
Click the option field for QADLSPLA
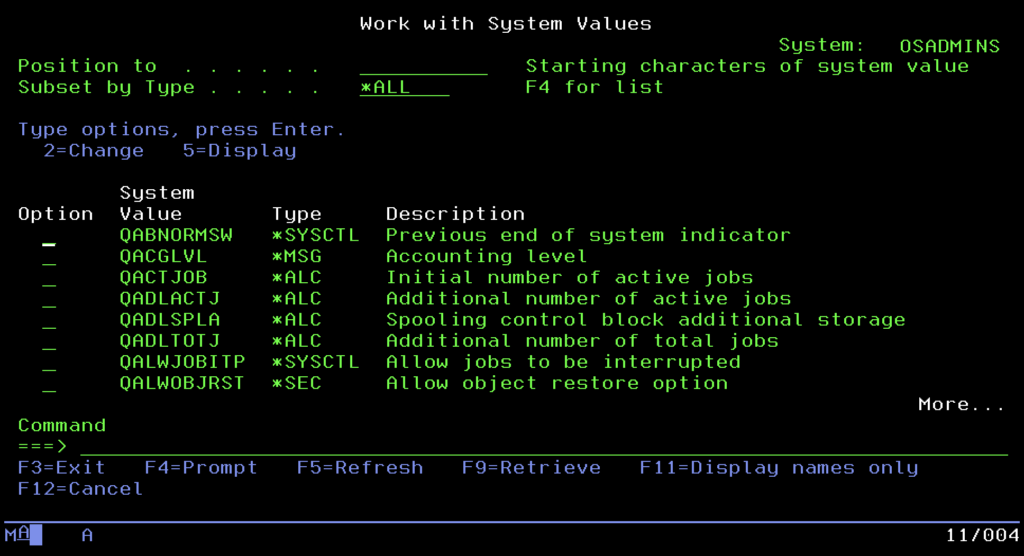(49, 321)
